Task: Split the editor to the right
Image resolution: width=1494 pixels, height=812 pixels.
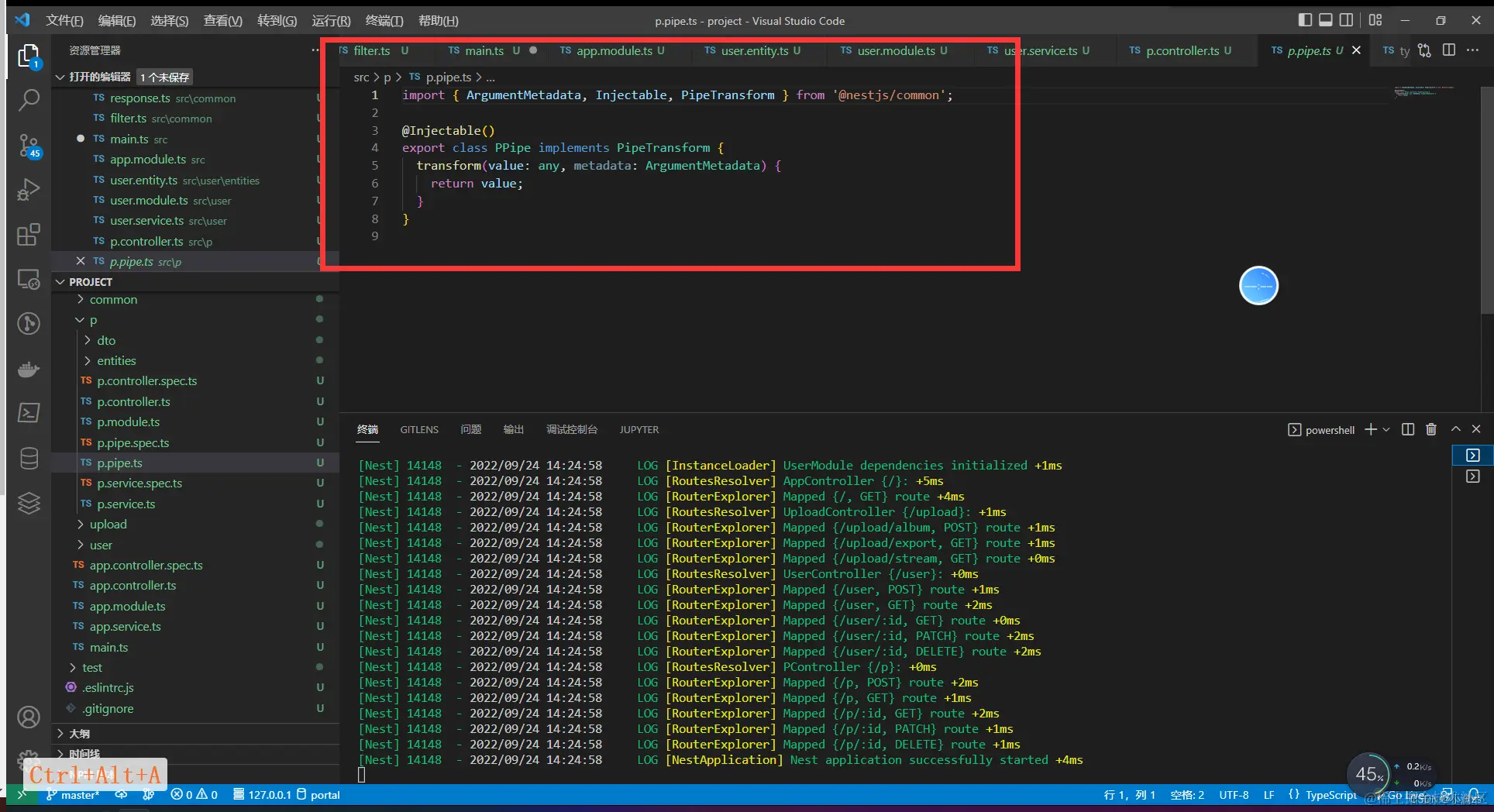Action: (1449, 50)
